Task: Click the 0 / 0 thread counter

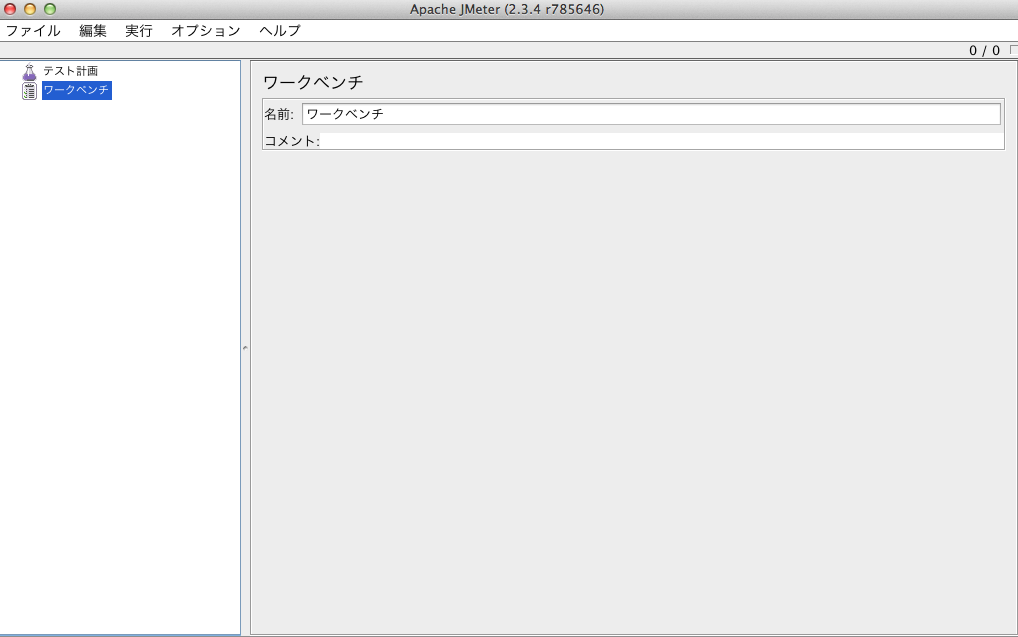Action: click(984, 51)
